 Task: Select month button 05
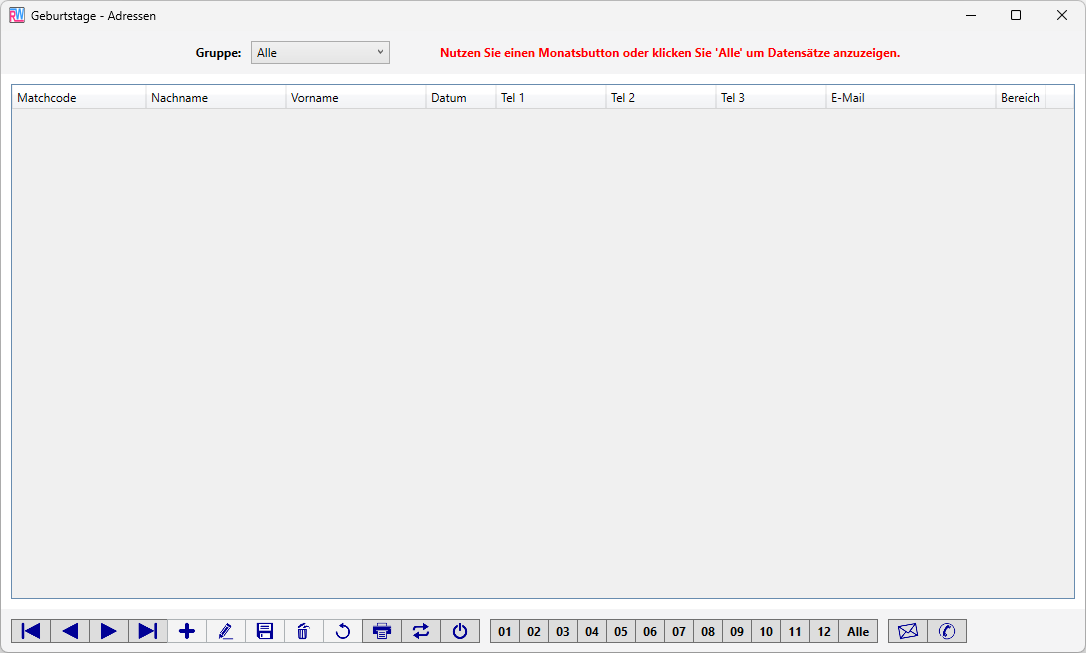[x=621, y=631]
